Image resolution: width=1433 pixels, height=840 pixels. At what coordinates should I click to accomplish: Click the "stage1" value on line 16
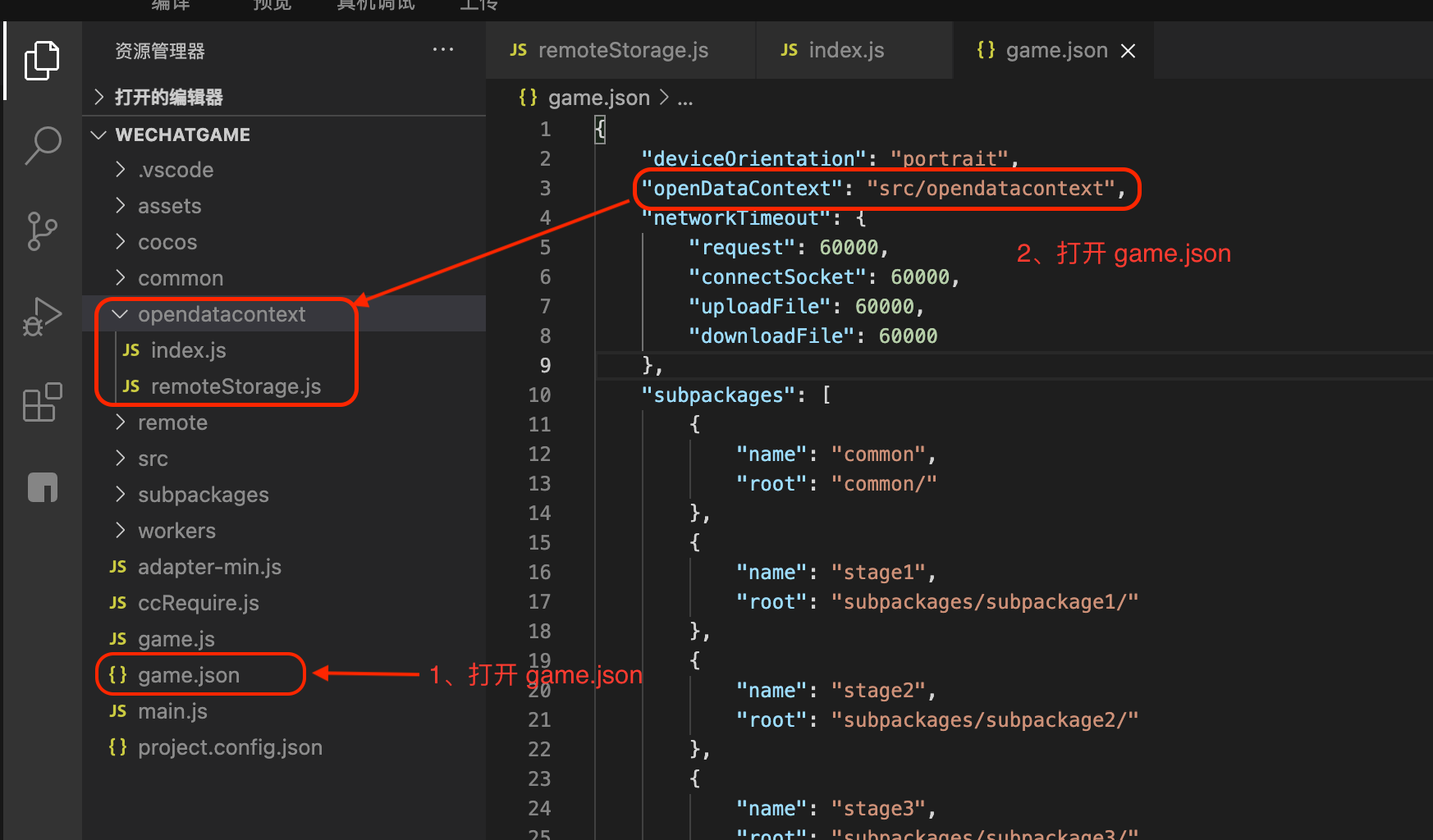point(878,573)
